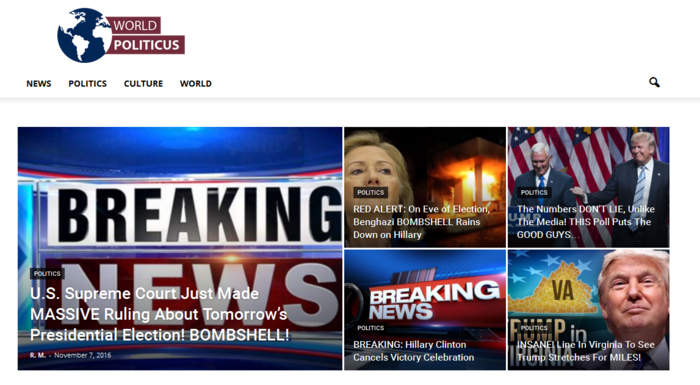Click the POLITICS tag on poll numbers story
The width and height of the screenshot is (700, 385).
click(534, 192)
